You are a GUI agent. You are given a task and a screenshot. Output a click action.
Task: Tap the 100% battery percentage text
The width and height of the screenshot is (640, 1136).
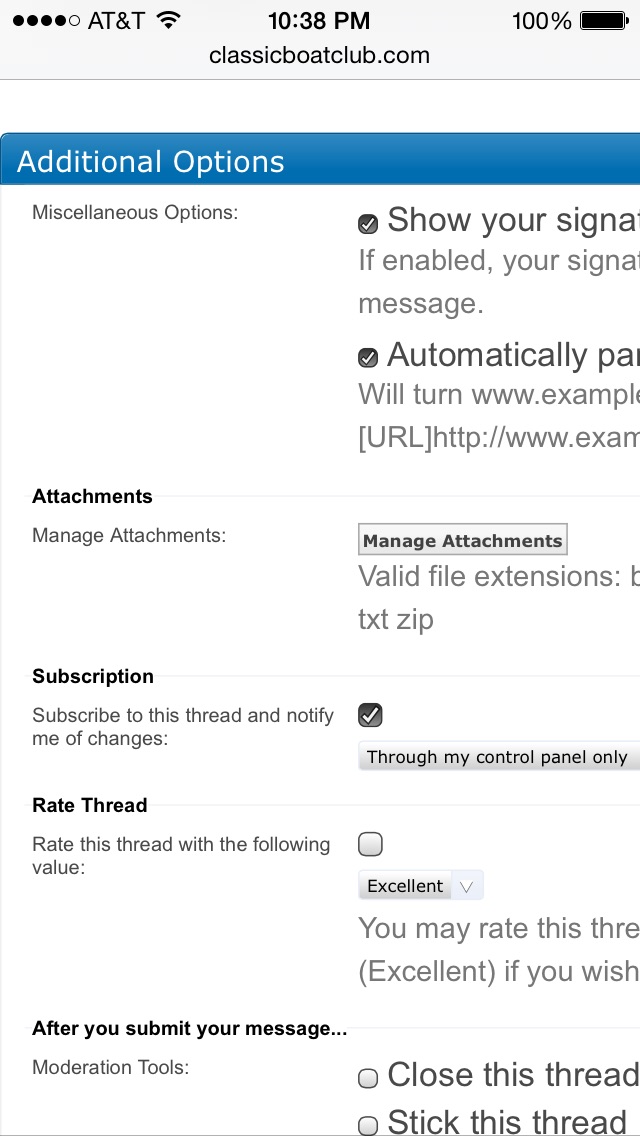pos(541,20)
